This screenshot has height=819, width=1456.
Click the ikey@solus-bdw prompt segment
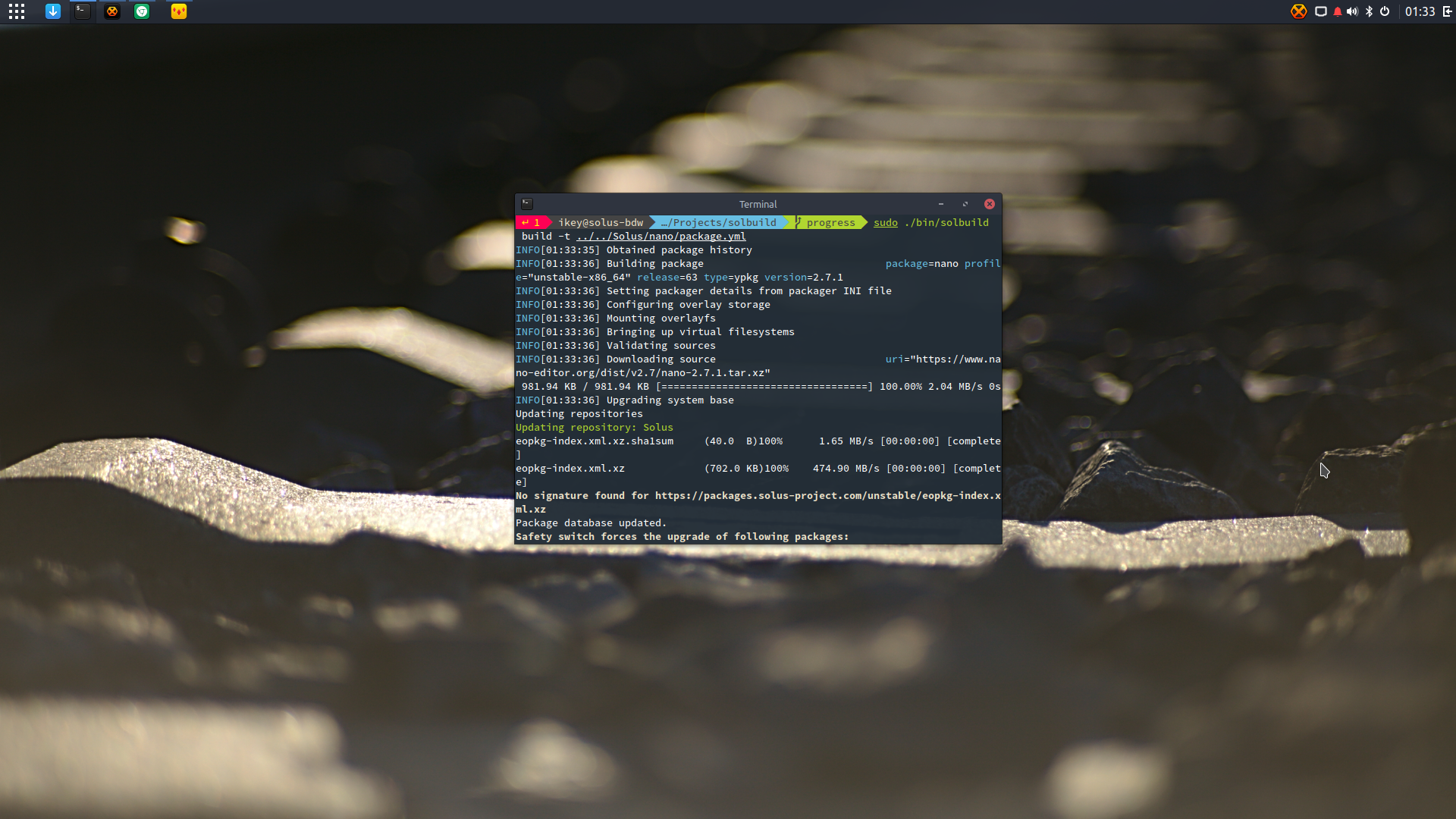601,222
